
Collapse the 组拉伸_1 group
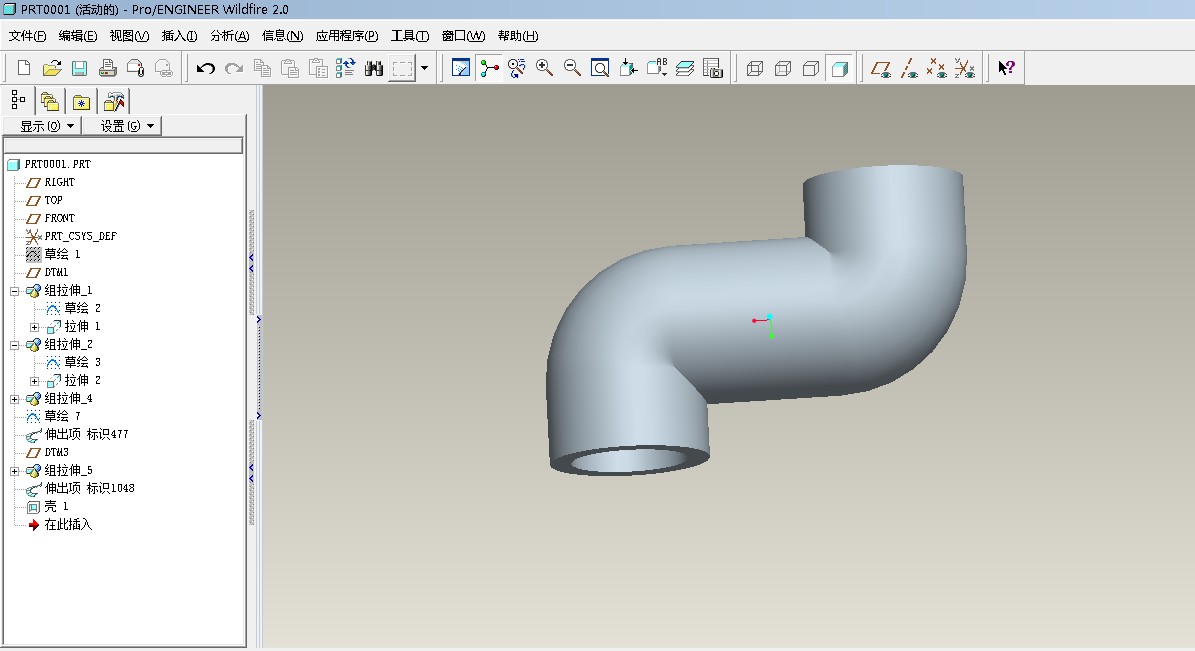click(14, 291)
